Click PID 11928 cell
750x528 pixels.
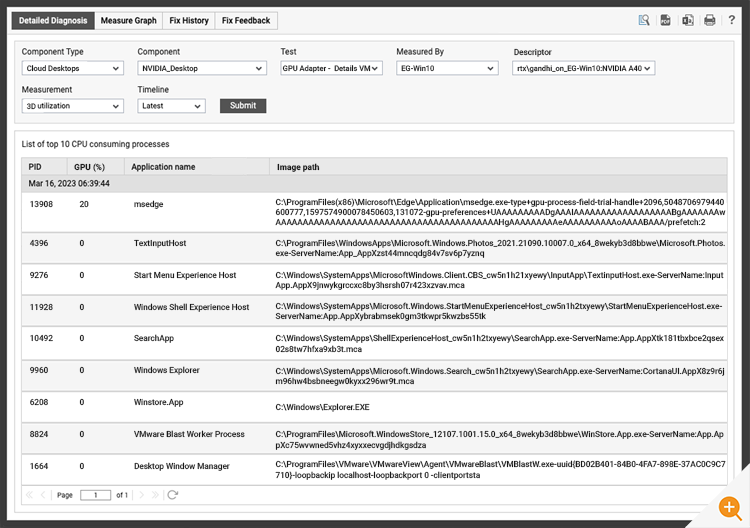click(41, 307)
